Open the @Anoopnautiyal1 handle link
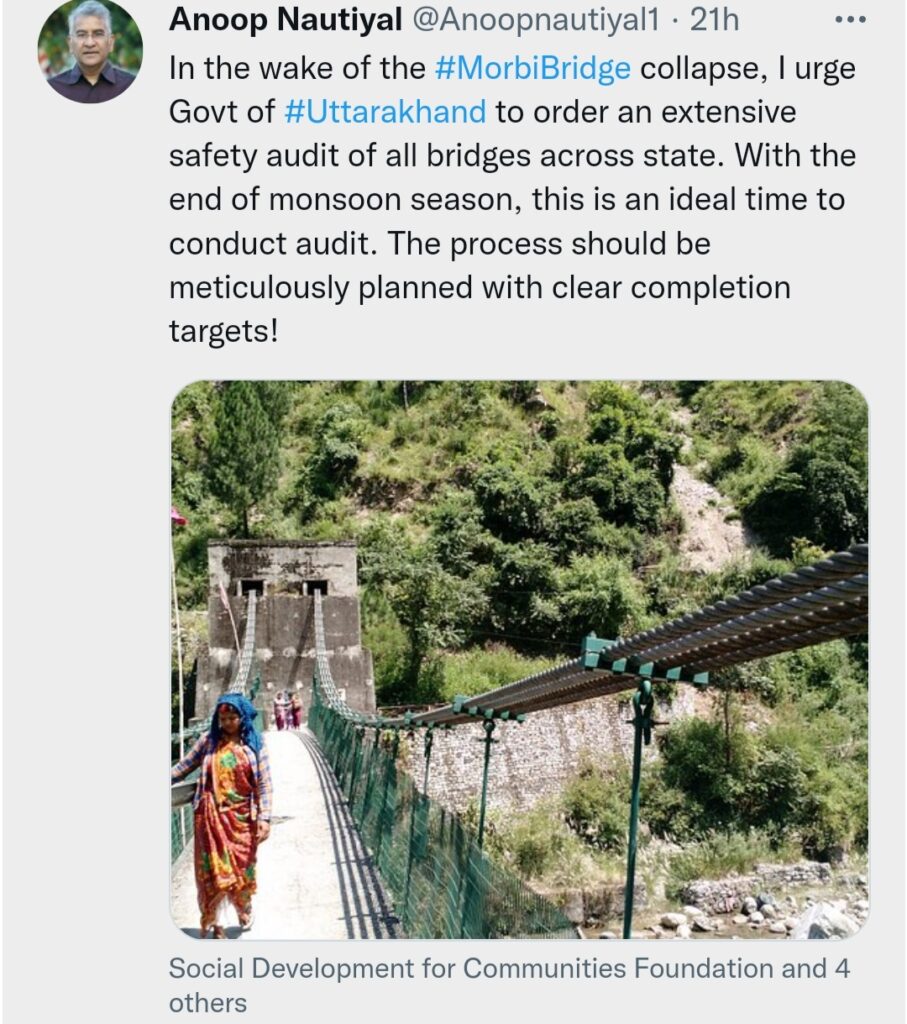The height and width of the screenshot is (1024, 907). (x=535, y=20)
